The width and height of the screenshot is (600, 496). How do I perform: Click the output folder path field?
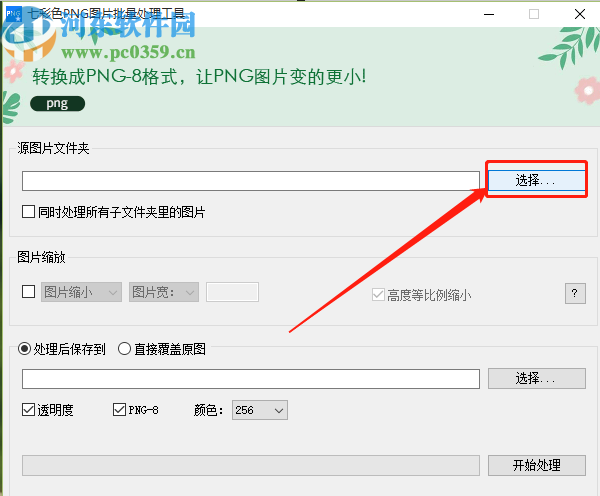pyautogui.click(x=251, y=379)
